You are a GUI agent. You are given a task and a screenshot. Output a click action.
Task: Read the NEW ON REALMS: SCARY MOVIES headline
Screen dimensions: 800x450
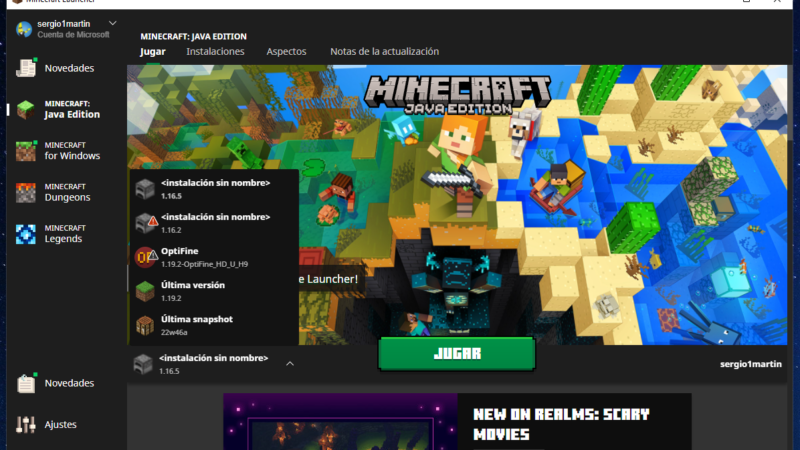pyautogui.click(x=561, y=424)
